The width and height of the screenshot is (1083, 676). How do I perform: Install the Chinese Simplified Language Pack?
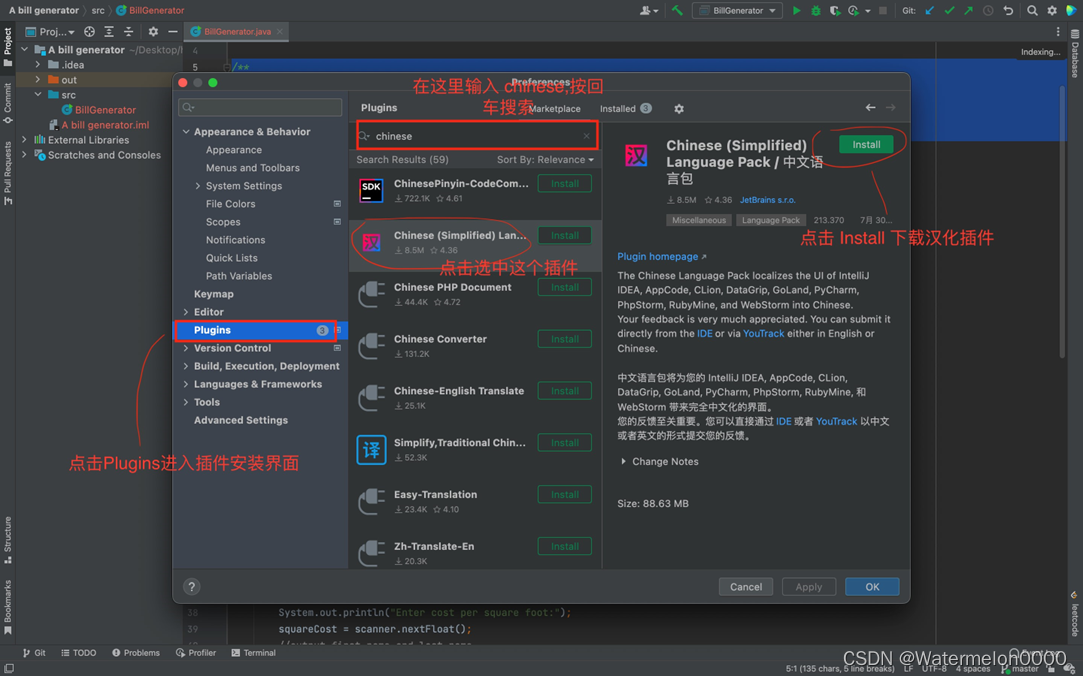(864, 144)
